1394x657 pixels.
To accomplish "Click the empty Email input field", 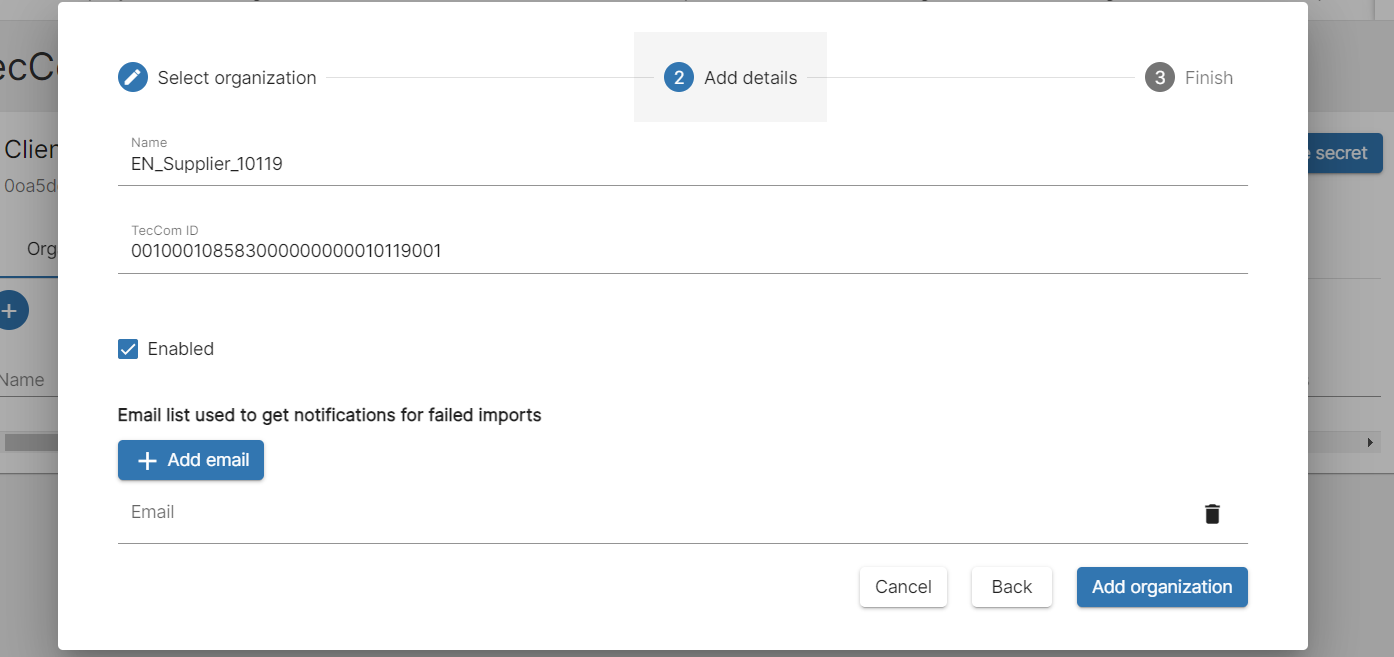I will coord(400,512).
